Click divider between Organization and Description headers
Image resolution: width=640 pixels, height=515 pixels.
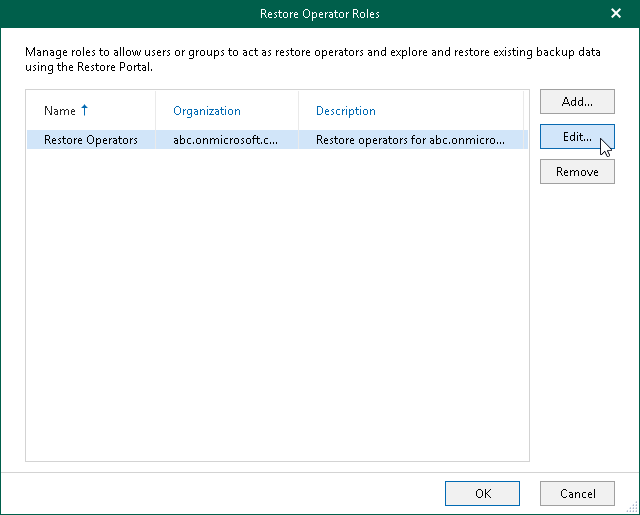(298, 111)
